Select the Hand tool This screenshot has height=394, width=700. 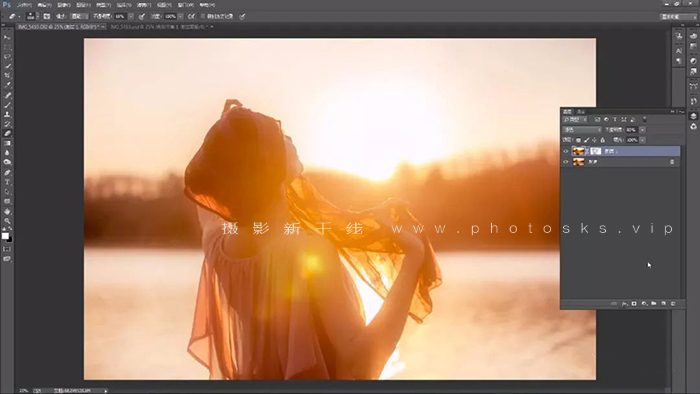(x=7, y=212)
